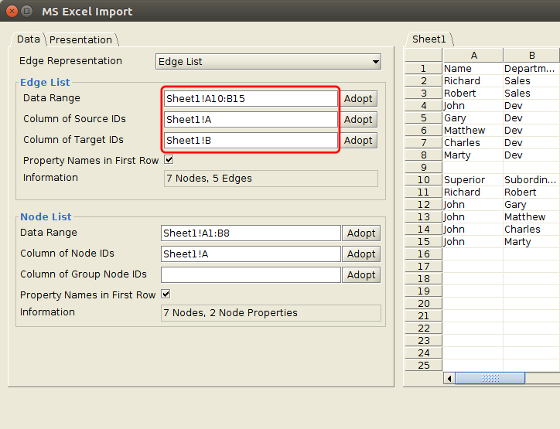Click the '7 Nodes, 5 Edges' information box
The height and width of the screenshot is (429, 560).
(271, 178)
